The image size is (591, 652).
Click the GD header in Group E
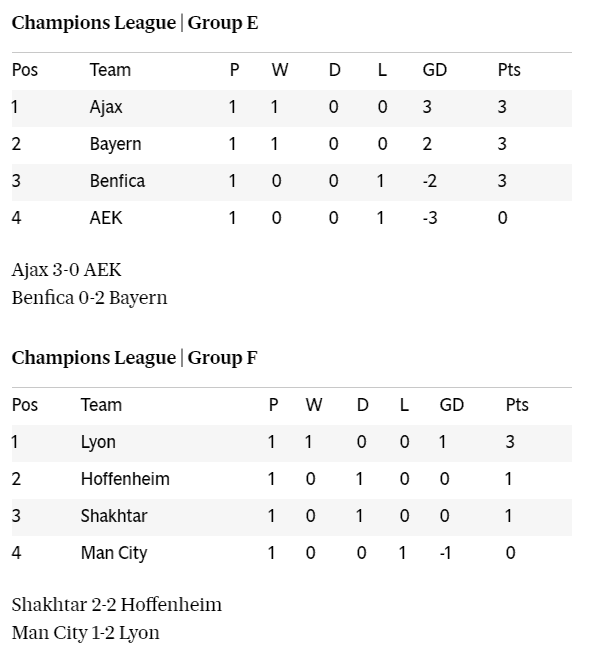point(435,70)
